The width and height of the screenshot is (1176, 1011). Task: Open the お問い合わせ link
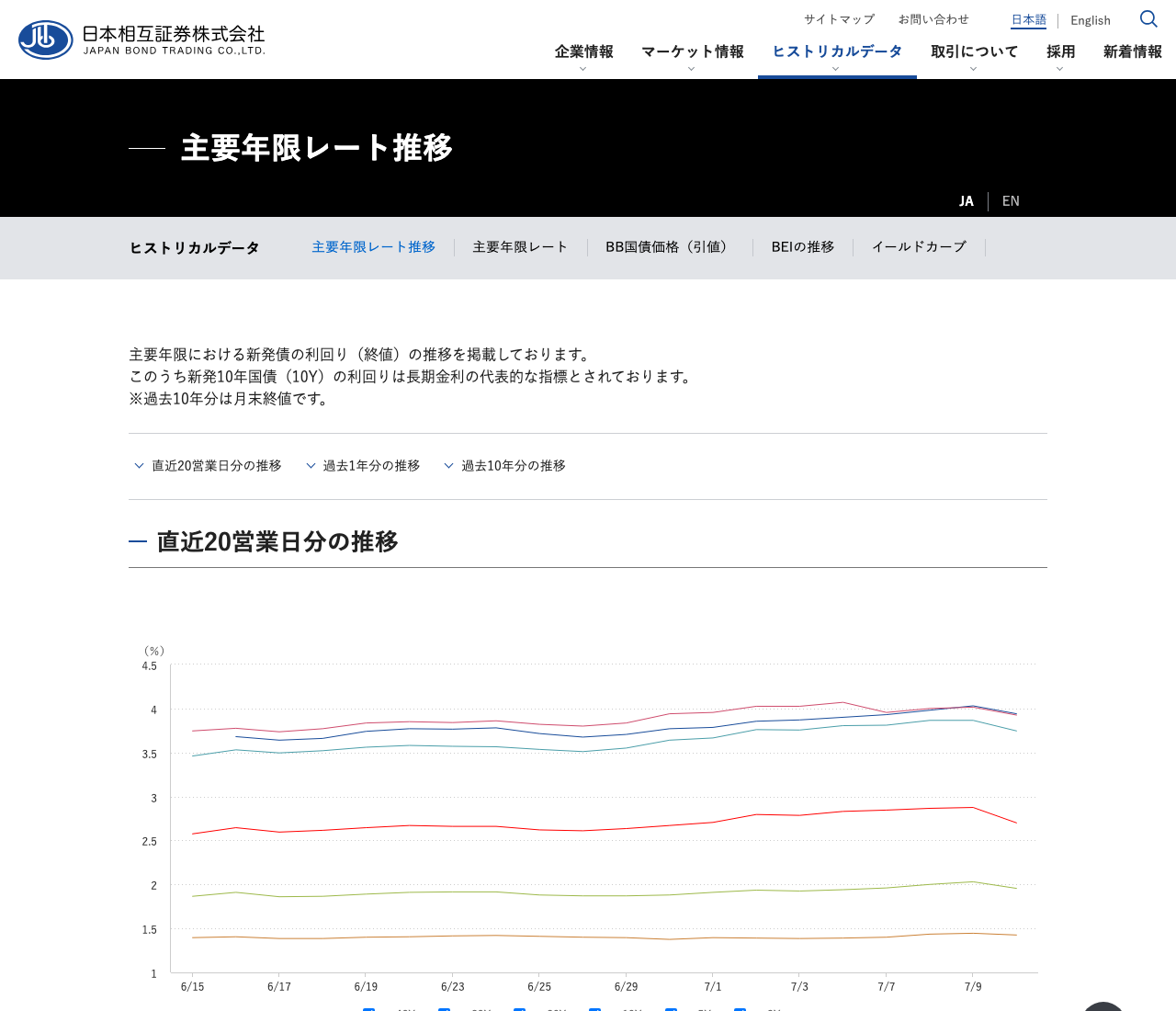point(933,19)
